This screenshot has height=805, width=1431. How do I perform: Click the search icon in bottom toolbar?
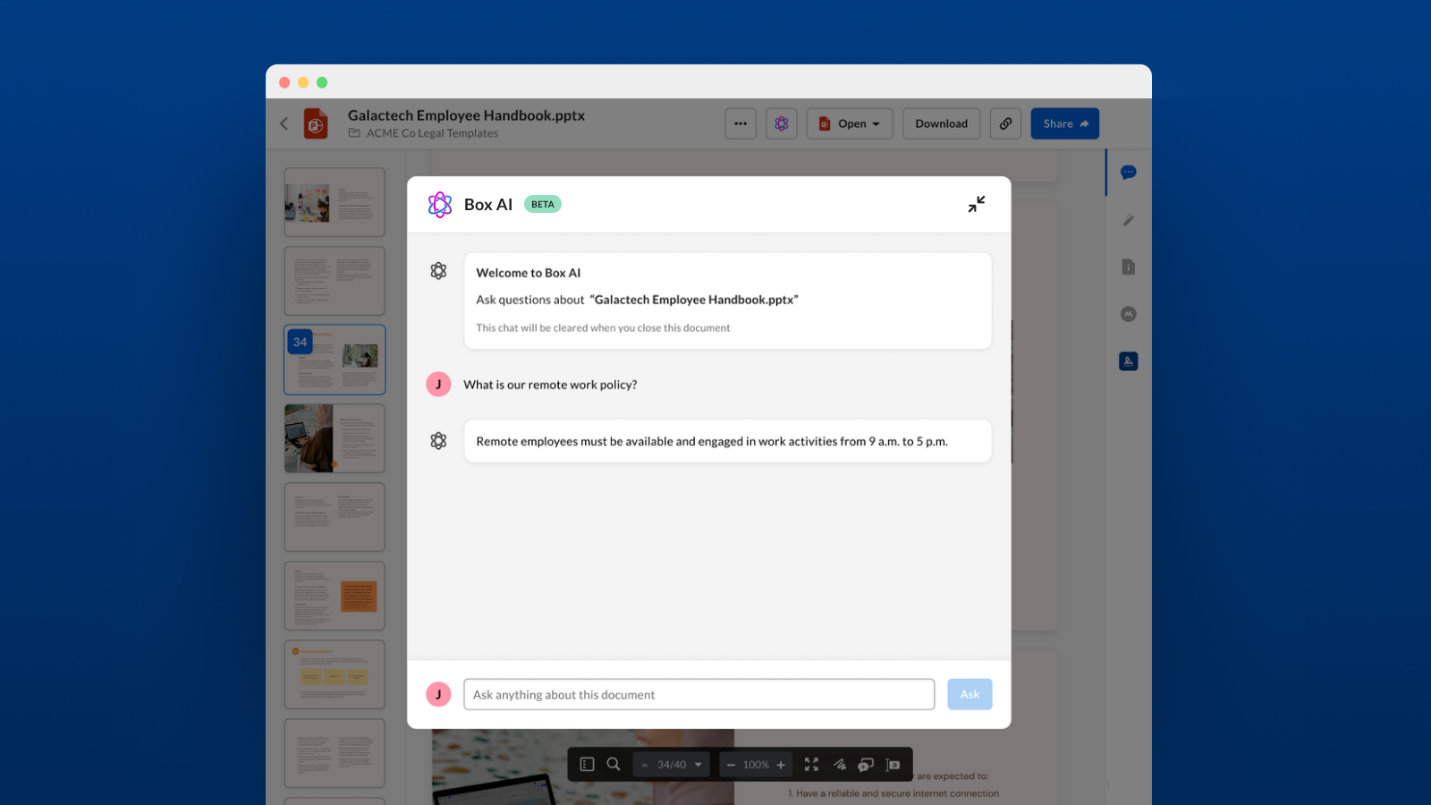pyautogui.click(x=614, y=764)
